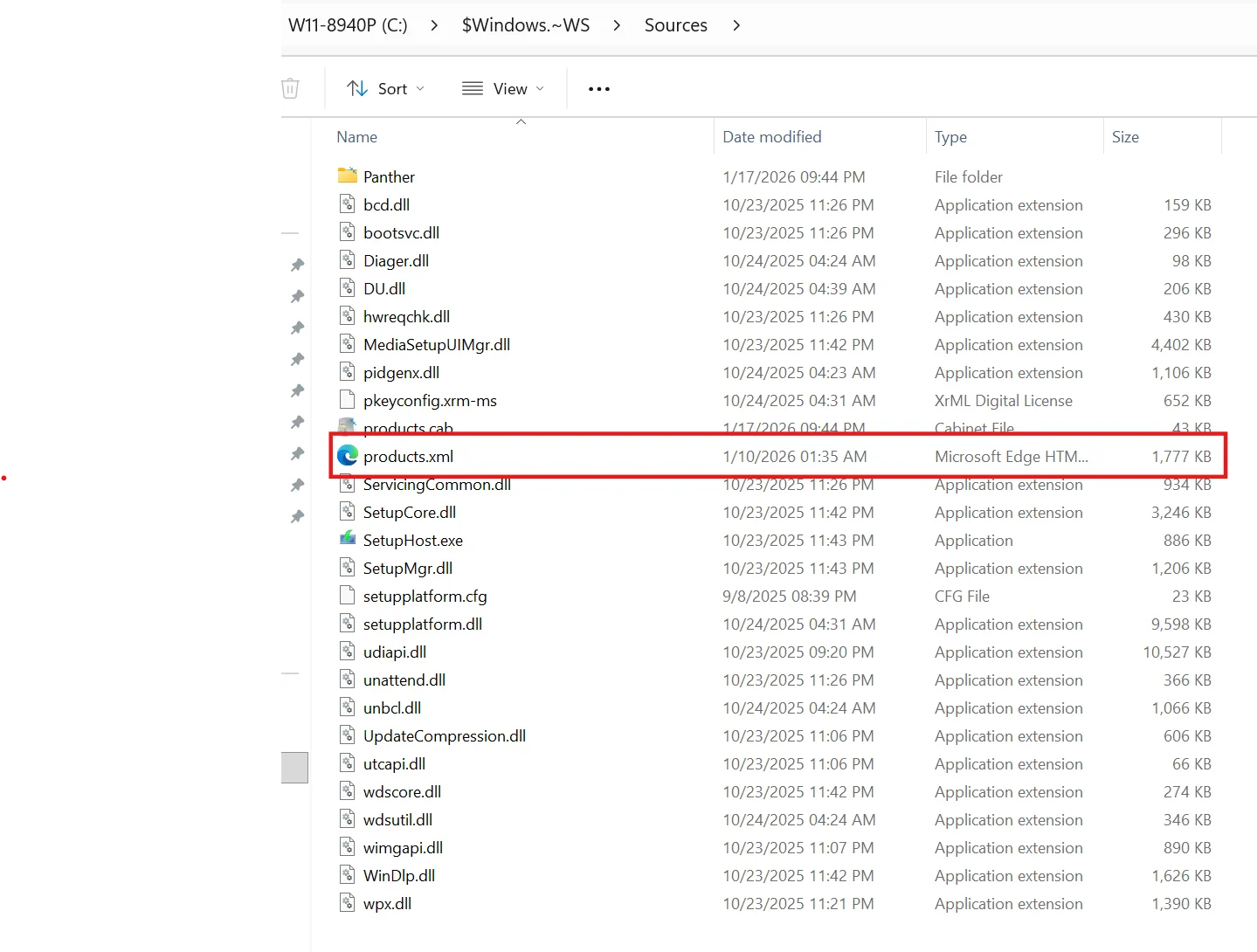This screenshot has width=1257, height=952.
Task: Select the hwreqchk.dll file icon
Action: [x=348, y=316]
